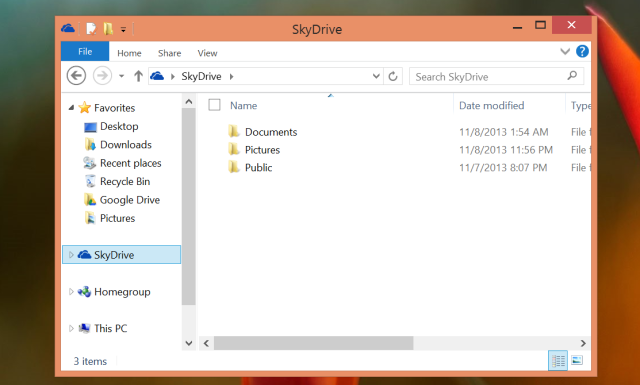Screen dimensions: 640x385
Task: Click the New Folder icon in quick access toolbar
Action: [108, 29]
